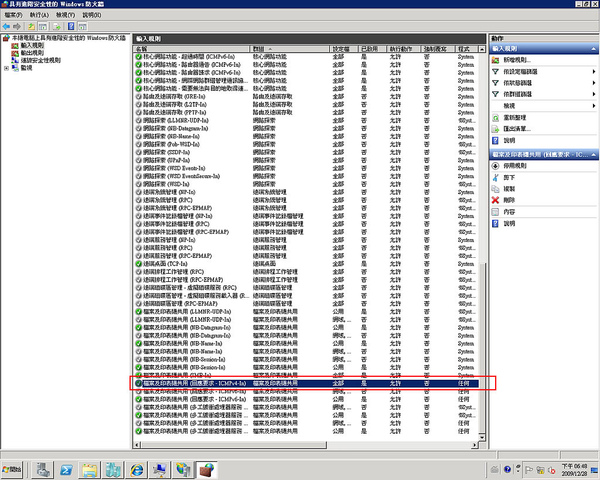Click the firewall taskbar button
600x480 pixels.
(207, 469)
